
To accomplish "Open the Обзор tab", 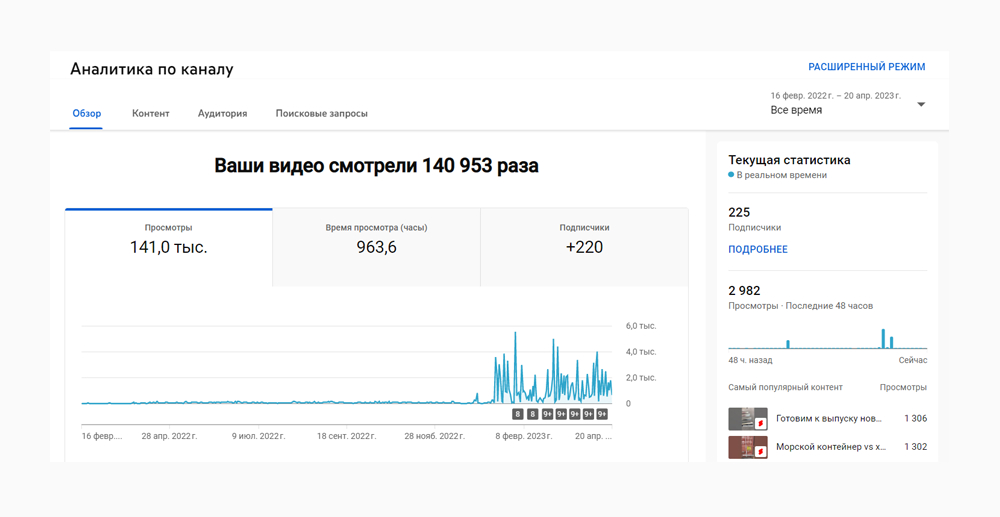I will [87, 113].
